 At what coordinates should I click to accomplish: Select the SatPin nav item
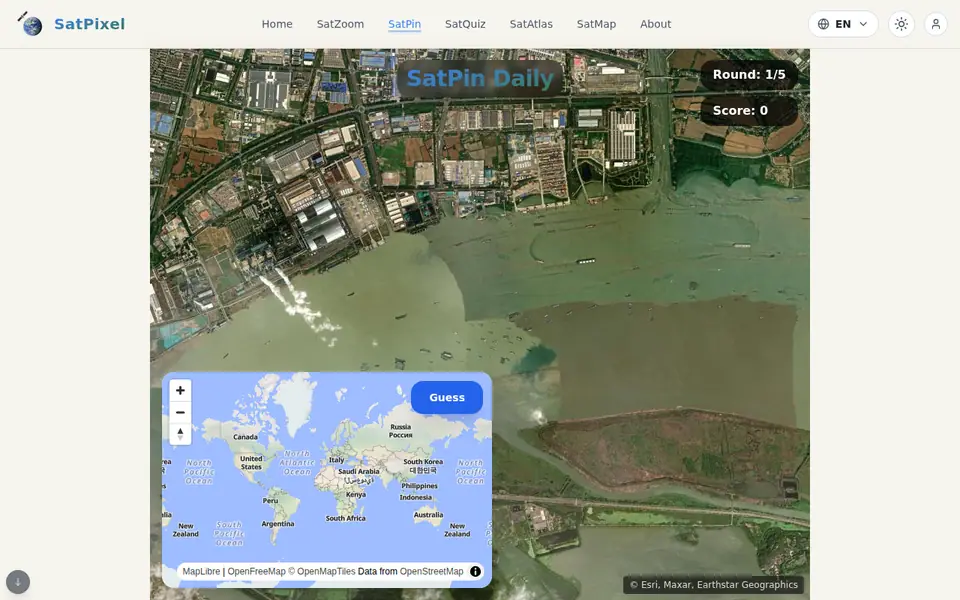coord(405,24)
